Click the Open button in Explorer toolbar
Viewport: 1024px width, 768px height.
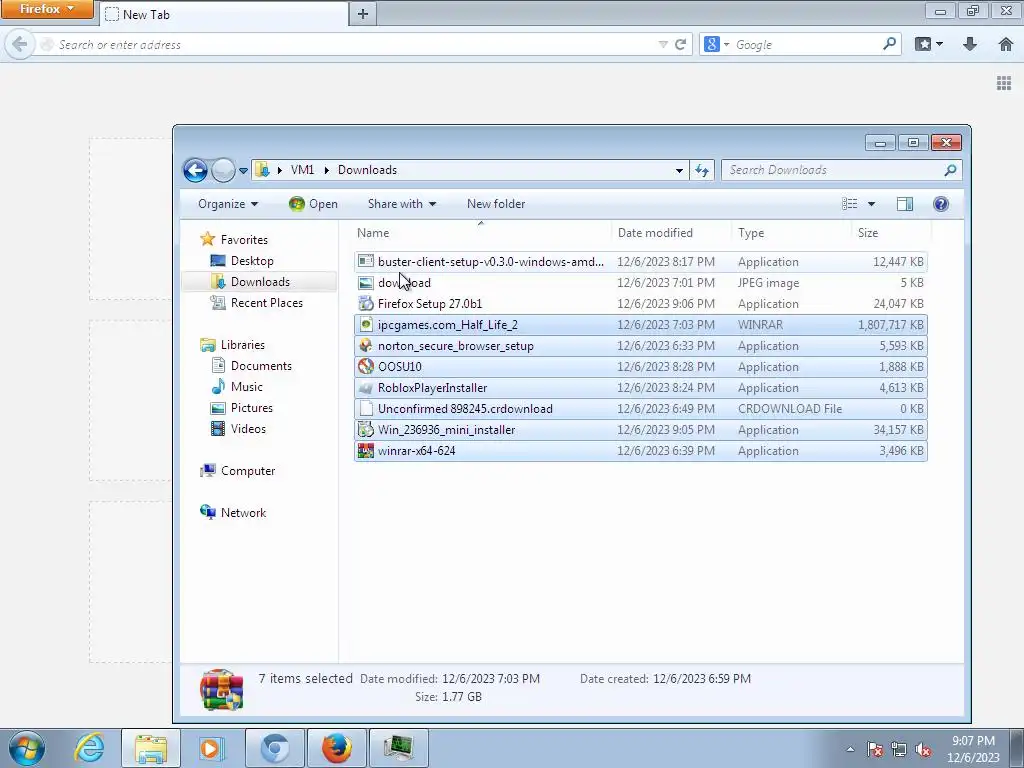point(313,204)
